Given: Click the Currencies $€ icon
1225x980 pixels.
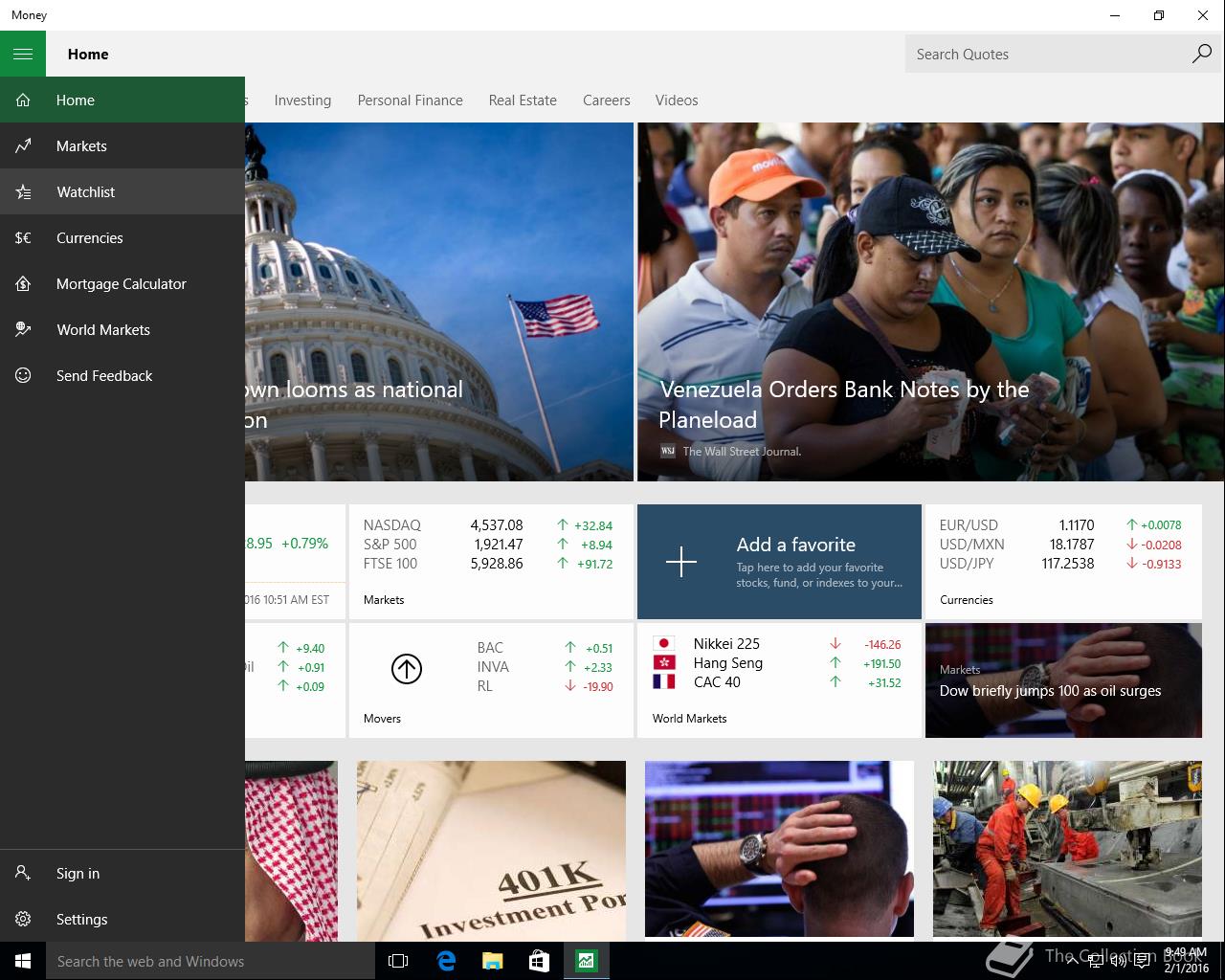Looking at the screenshot, I should point(23,238).
